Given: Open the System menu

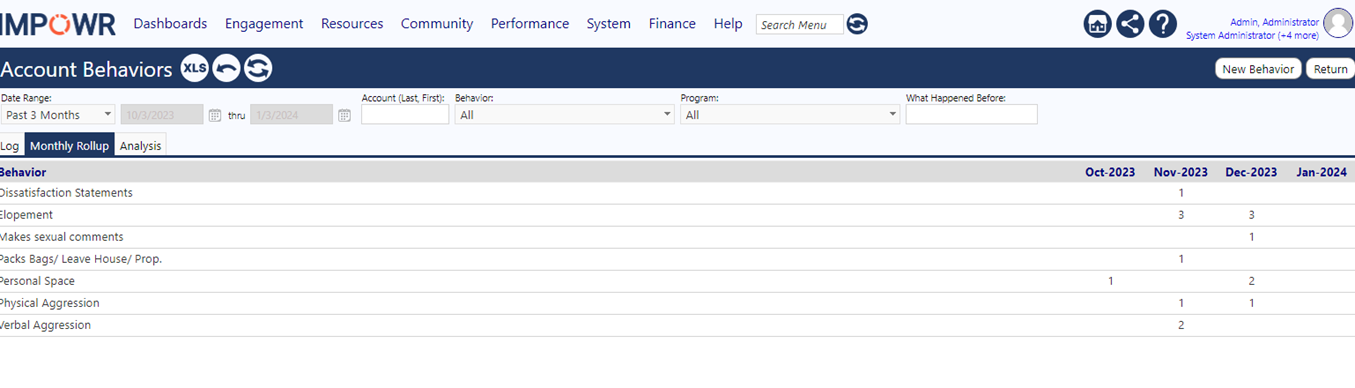Looking at the screenshot, I should pos(609,24).
